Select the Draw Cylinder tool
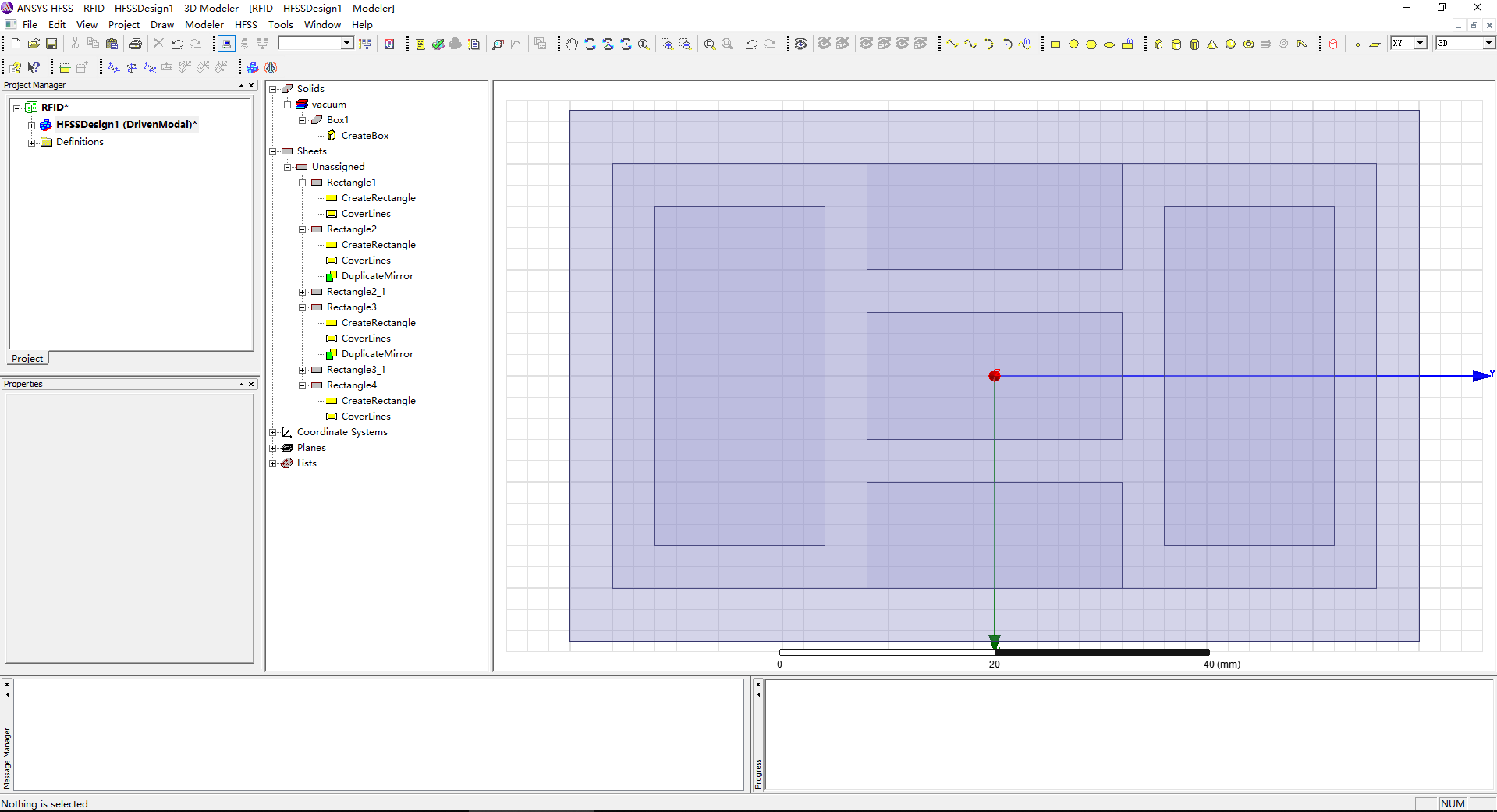Screen dimensions: 1497x812 click(1176, 44)
